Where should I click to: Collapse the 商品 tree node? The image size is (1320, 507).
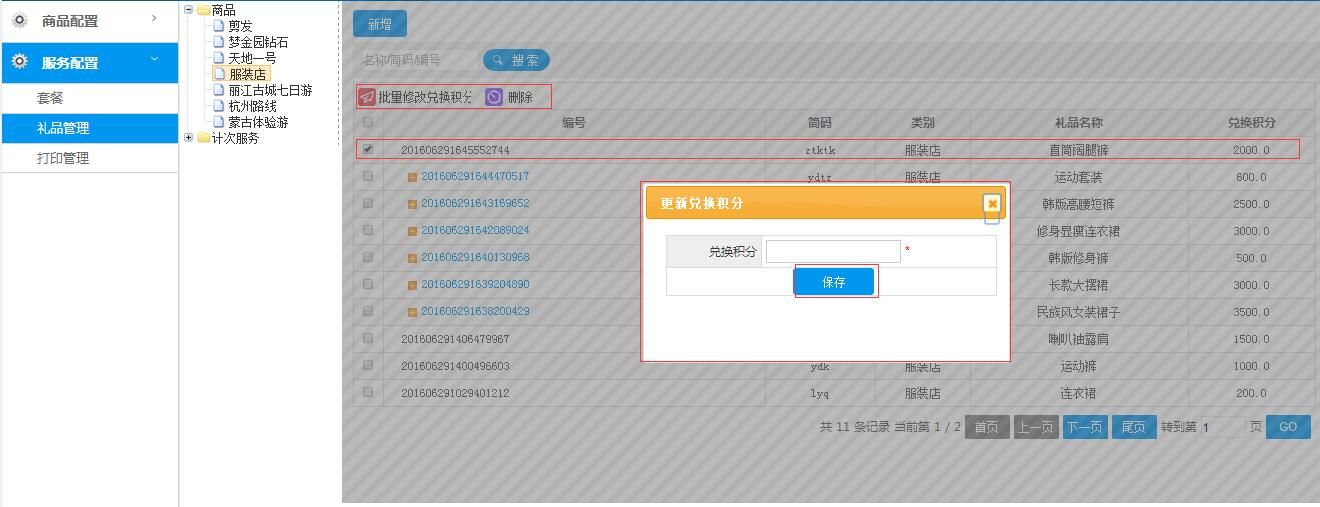point(189,10)
